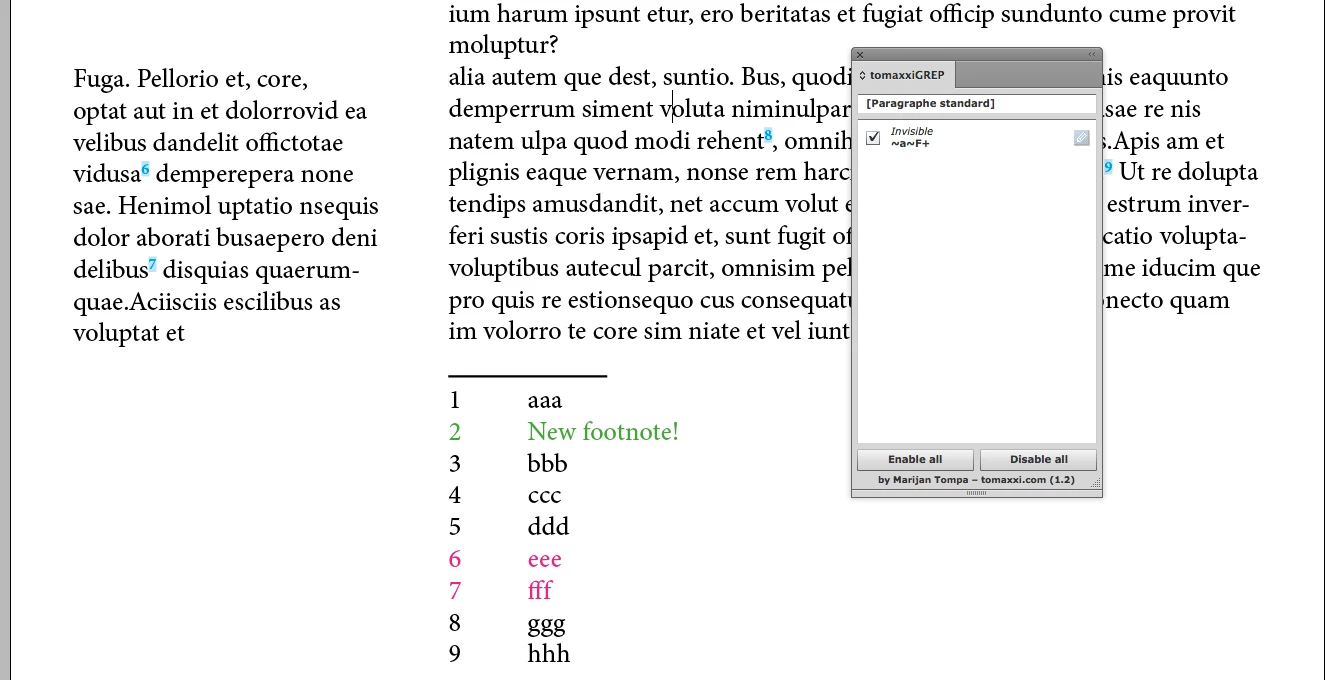Click the pink footnote text 'eee'

pyautogui.click(x=544, y=560)
